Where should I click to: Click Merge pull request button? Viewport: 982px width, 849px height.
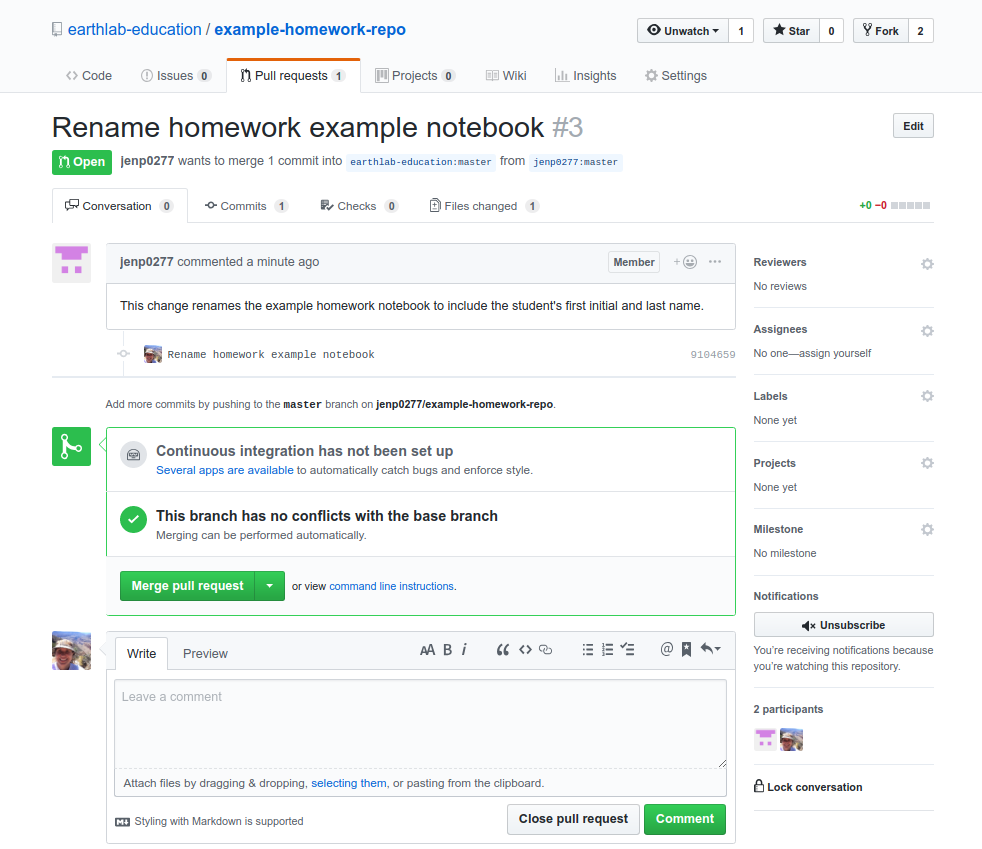(187, 586)
